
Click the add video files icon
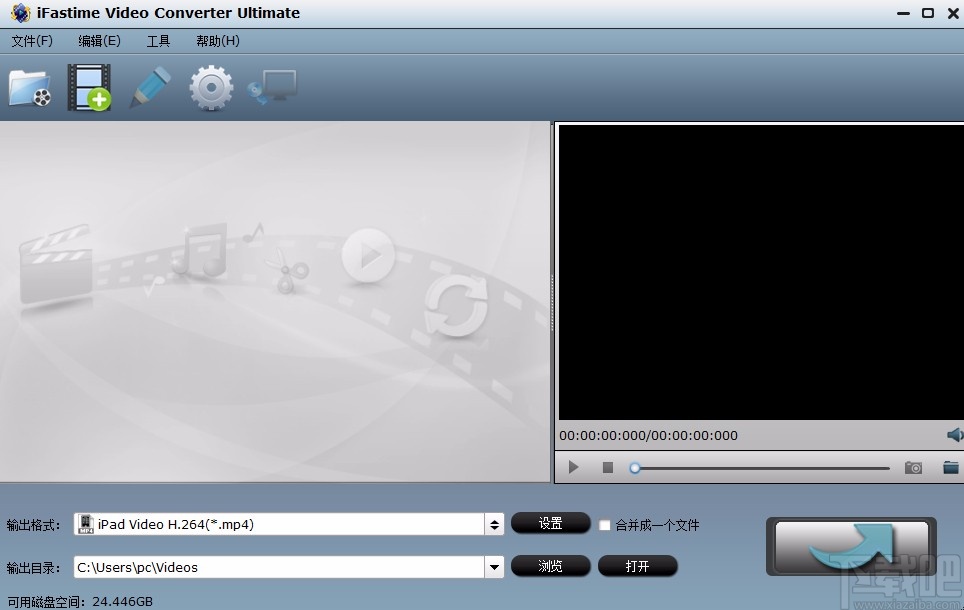pos(89,87)
